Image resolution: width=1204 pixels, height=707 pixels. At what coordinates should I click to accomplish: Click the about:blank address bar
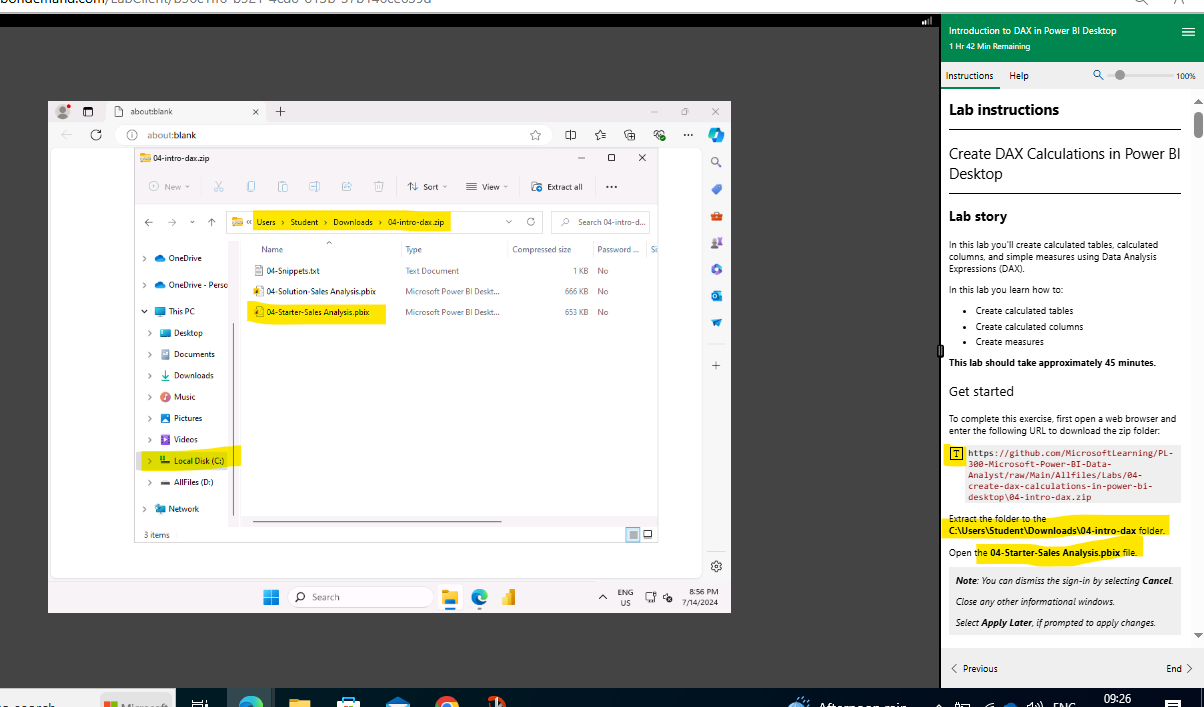click(x=330, y=135)
